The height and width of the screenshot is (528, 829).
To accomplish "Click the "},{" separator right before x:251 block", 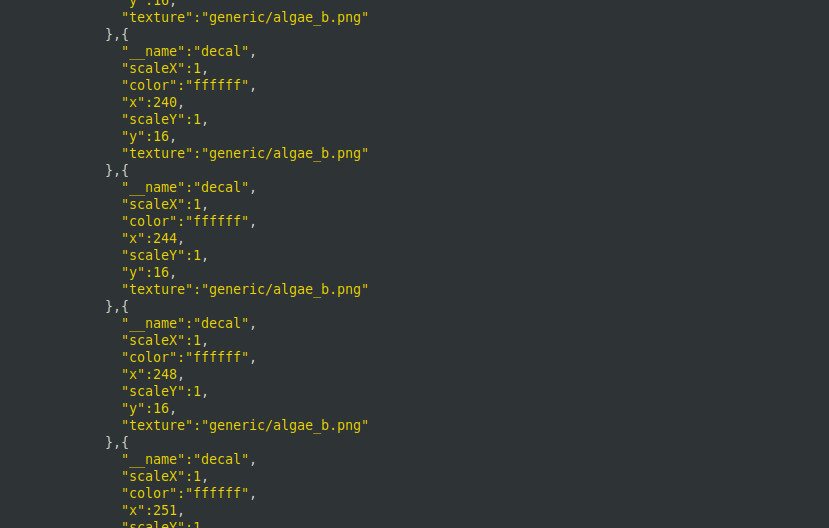I will (x=117, y=442).
